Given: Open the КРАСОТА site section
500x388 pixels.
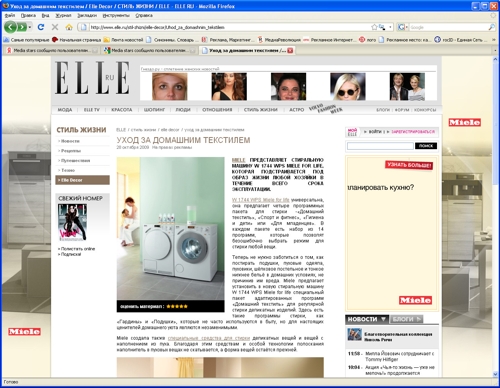Looking at the screenshot, I should tap(122, 110).
